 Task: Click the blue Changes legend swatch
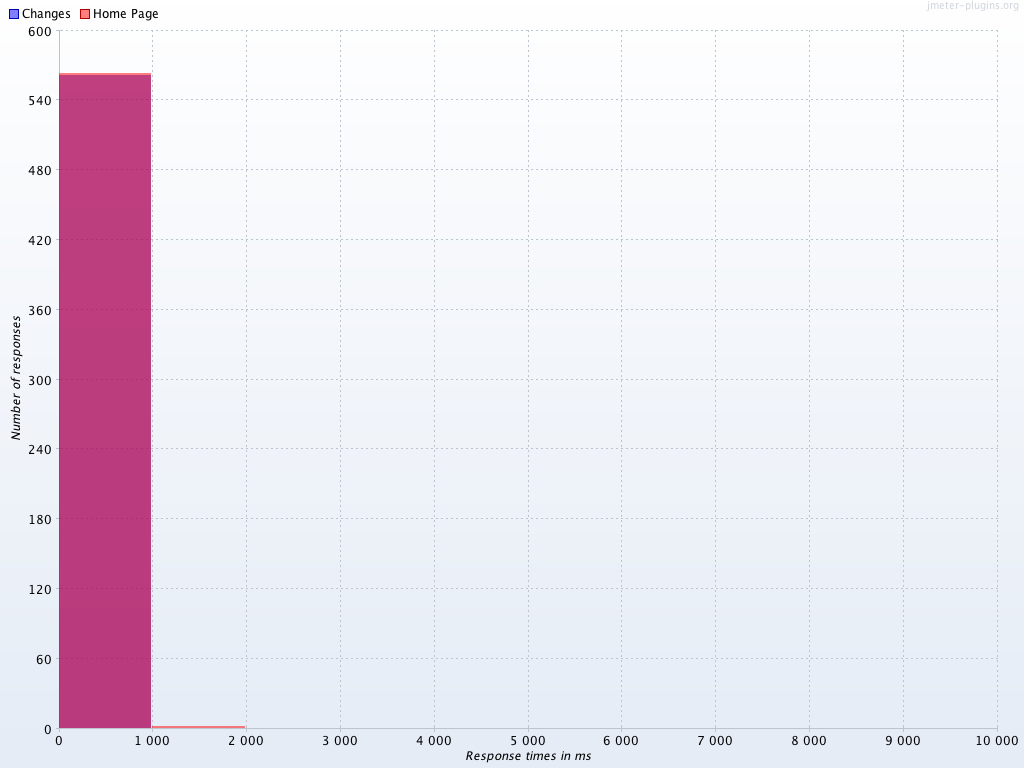click(x=14, y=14)
